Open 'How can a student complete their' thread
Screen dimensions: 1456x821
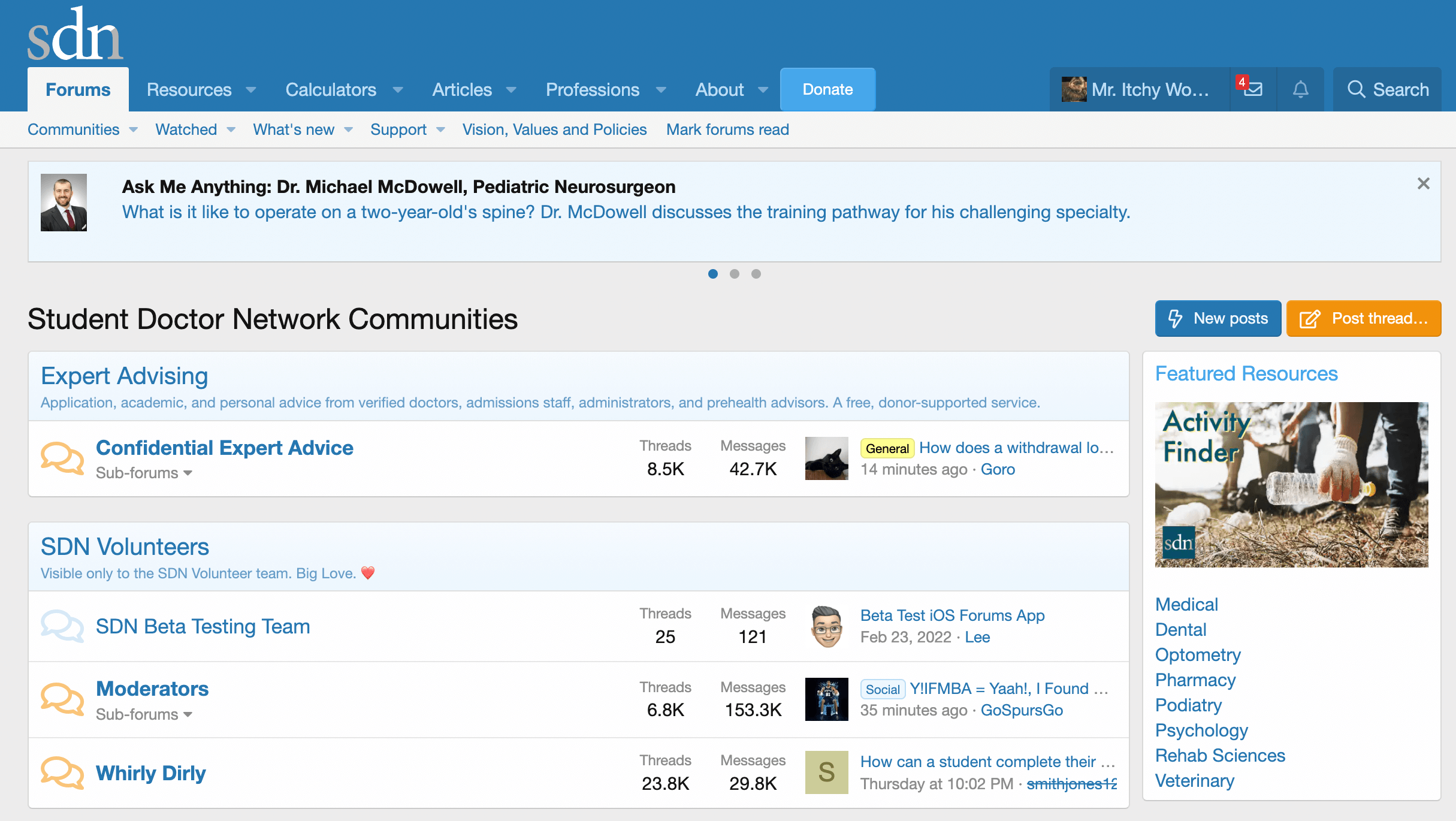point(987,762)
